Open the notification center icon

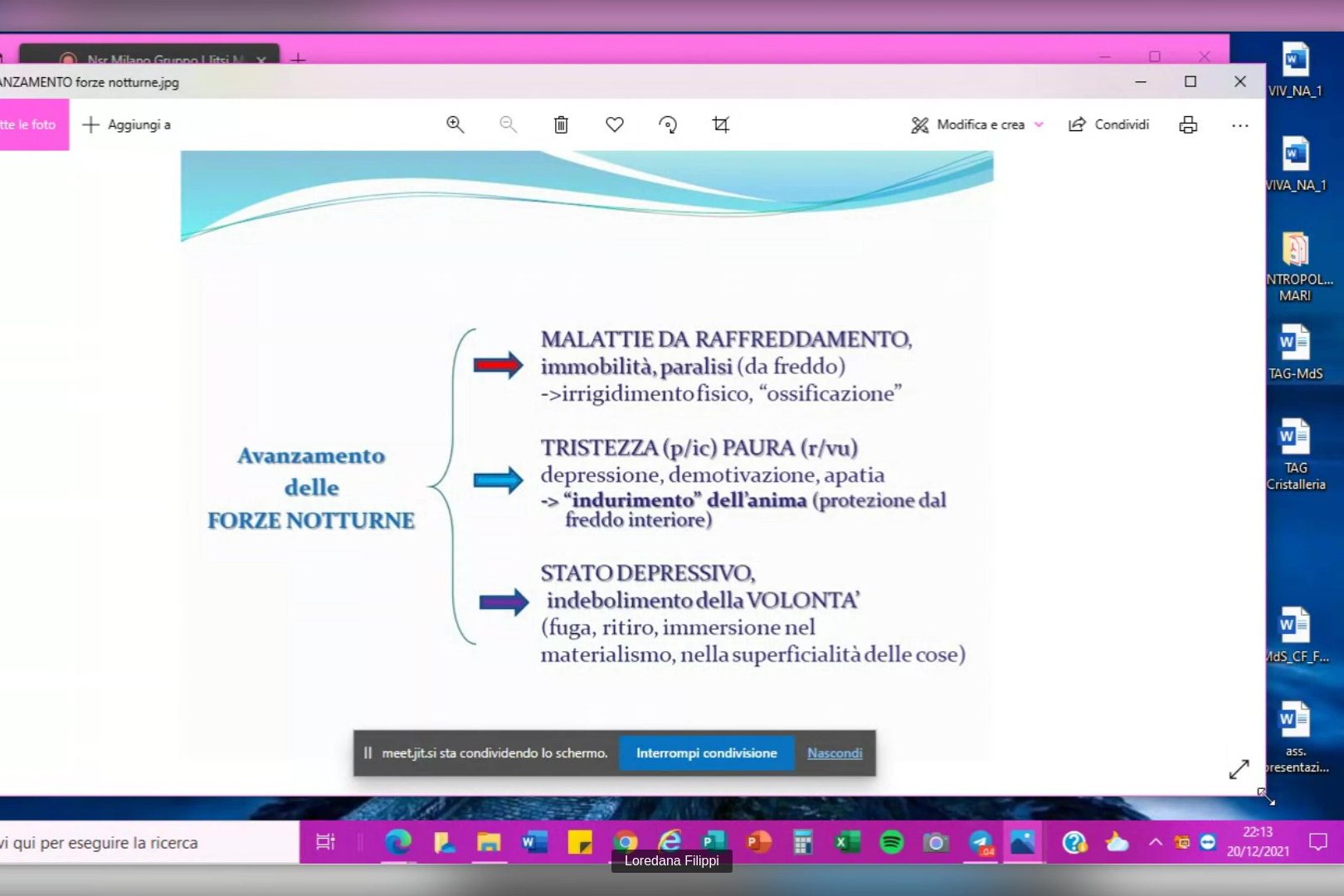(1317, 842)
